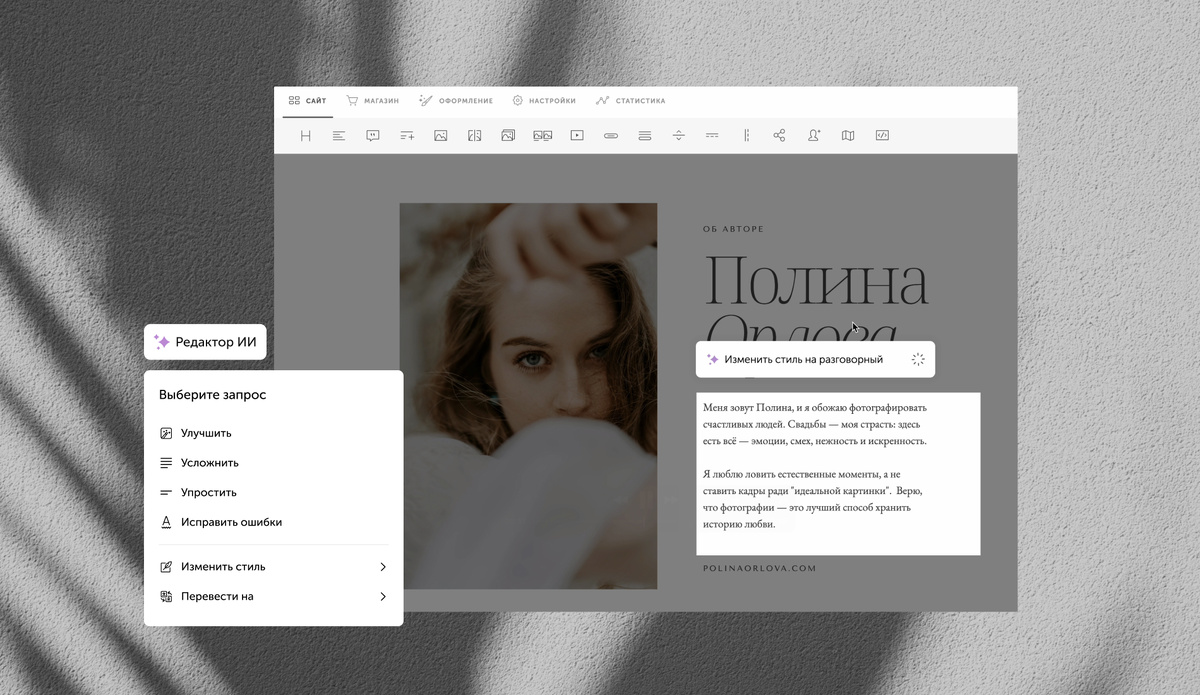Select the split image-and-text block icon
This screenshot has width=1200, height=695.
pos(475,136)
